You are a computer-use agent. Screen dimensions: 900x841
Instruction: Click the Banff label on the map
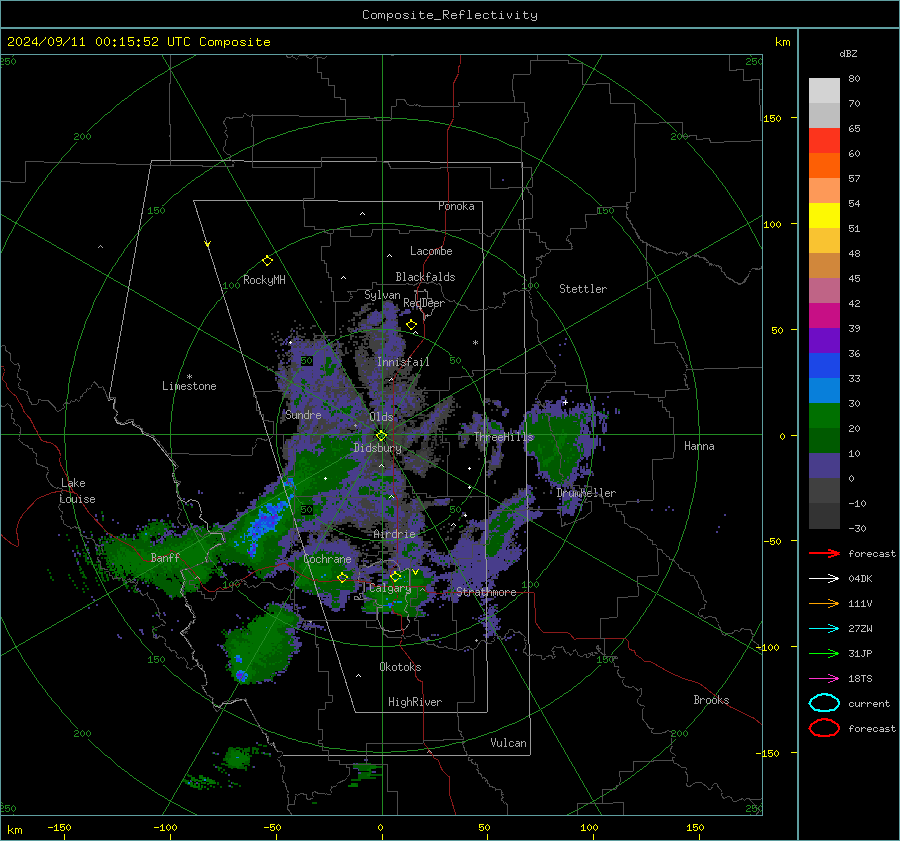point(165,557)
